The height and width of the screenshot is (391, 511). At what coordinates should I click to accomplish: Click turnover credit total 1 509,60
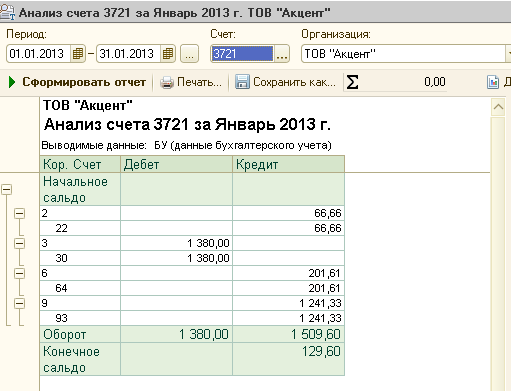point(288,334)
